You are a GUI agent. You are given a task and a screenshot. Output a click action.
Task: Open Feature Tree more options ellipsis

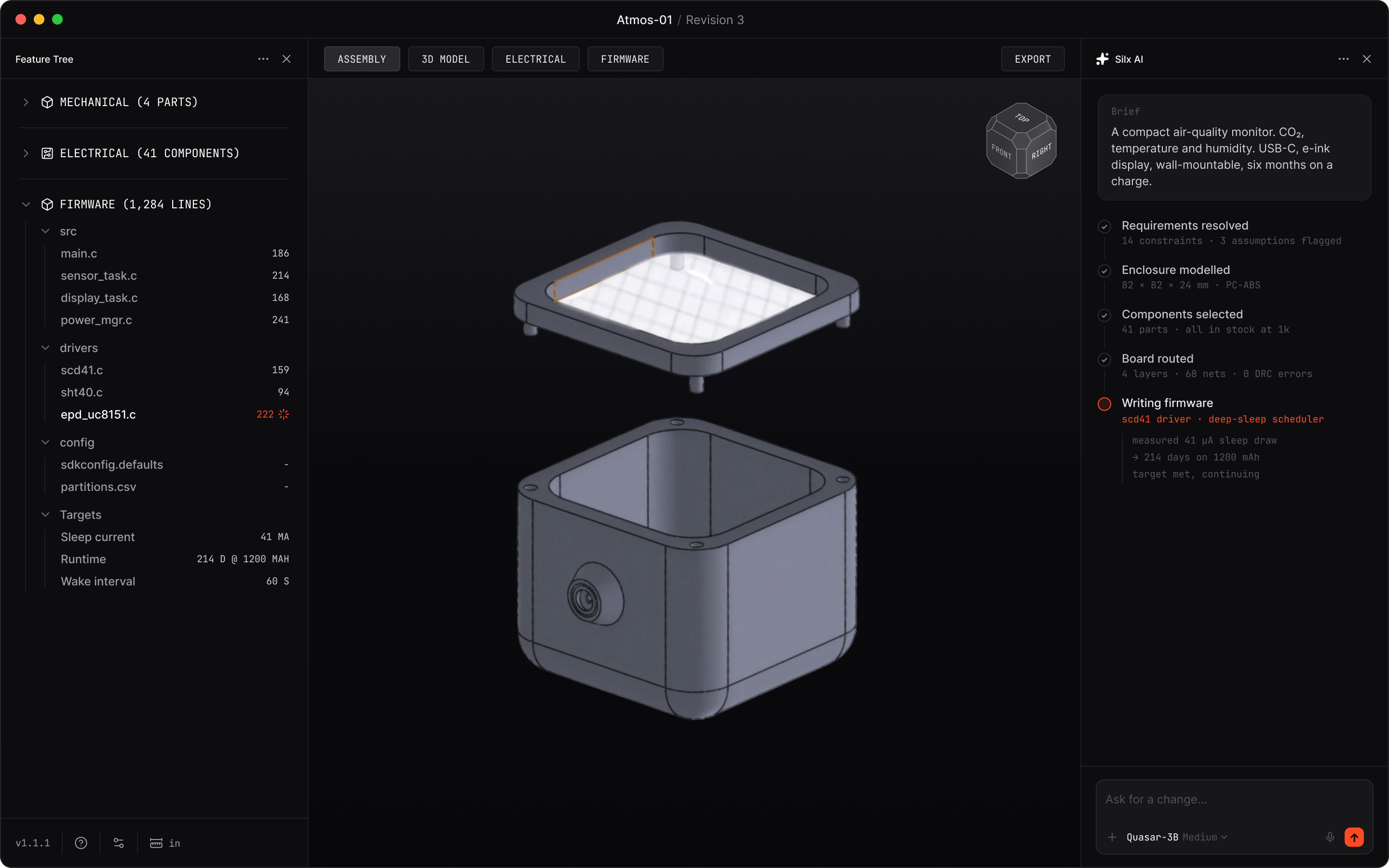pos(263,58)
